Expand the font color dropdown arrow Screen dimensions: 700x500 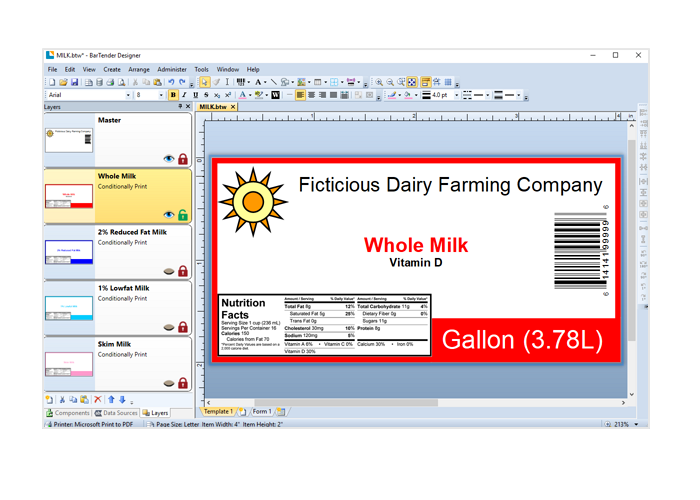[x=250, y=95]
